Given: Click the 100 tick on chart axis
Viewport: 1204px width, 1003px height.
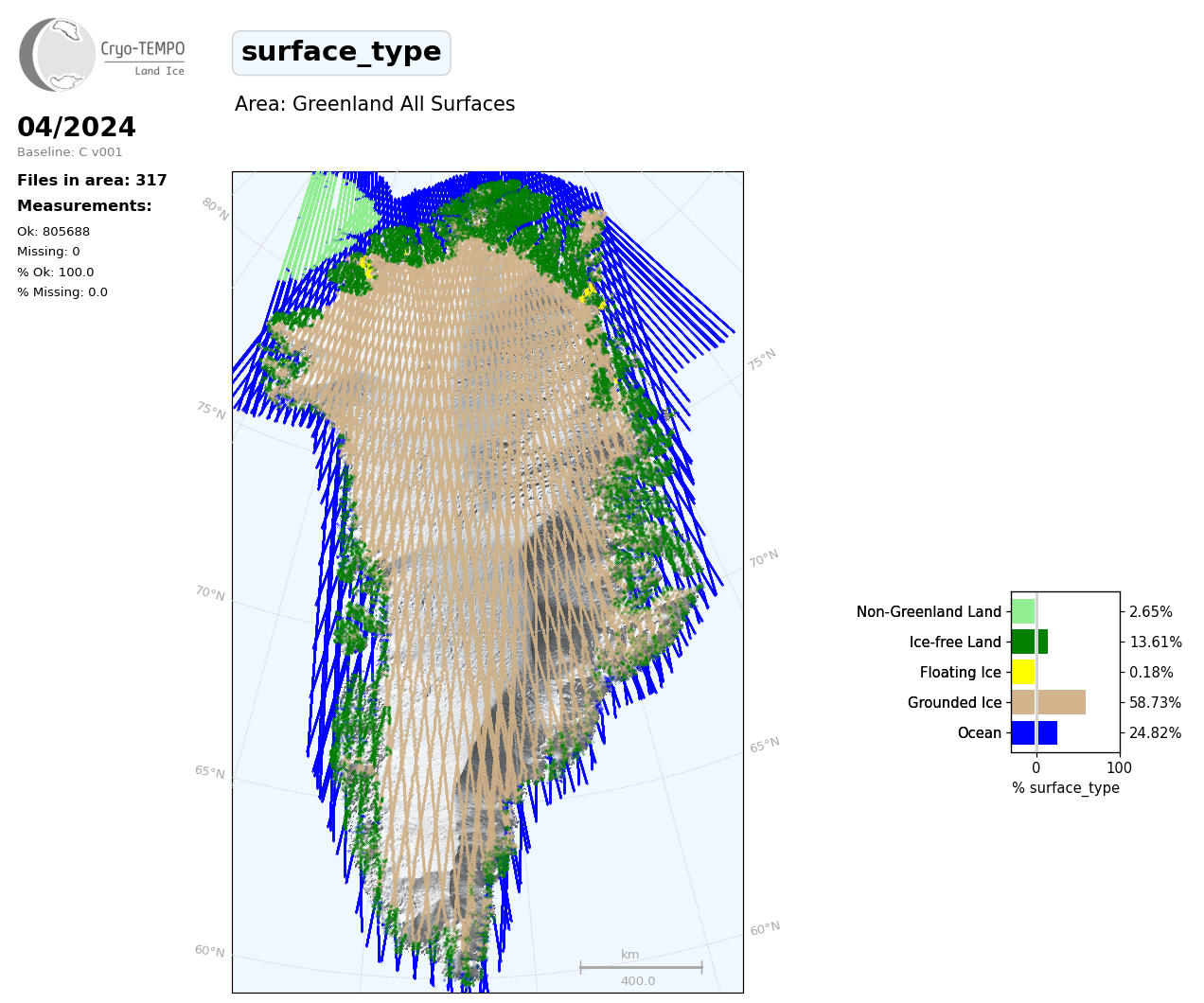Looking at the screenshot, I should point(1119,768).
